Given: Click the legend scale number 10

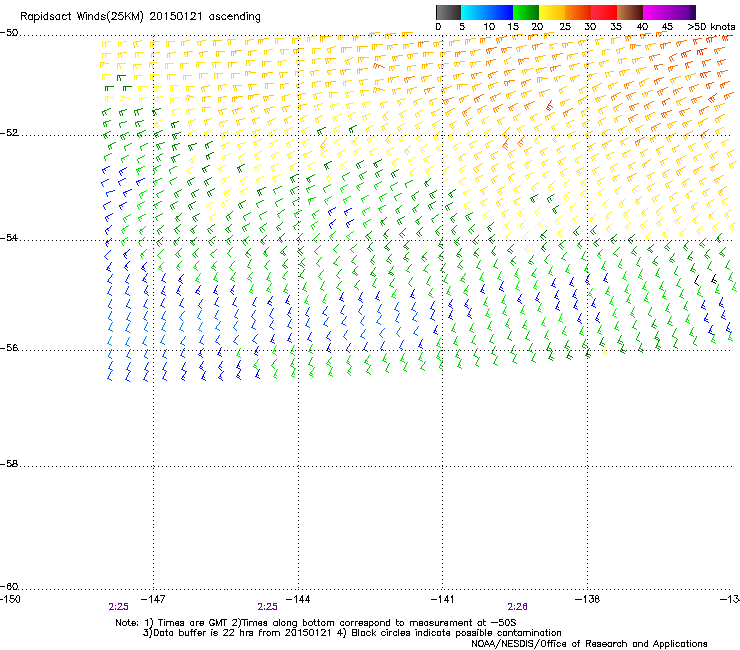Looking at the screenshot, I should click(x=489, y=27).
